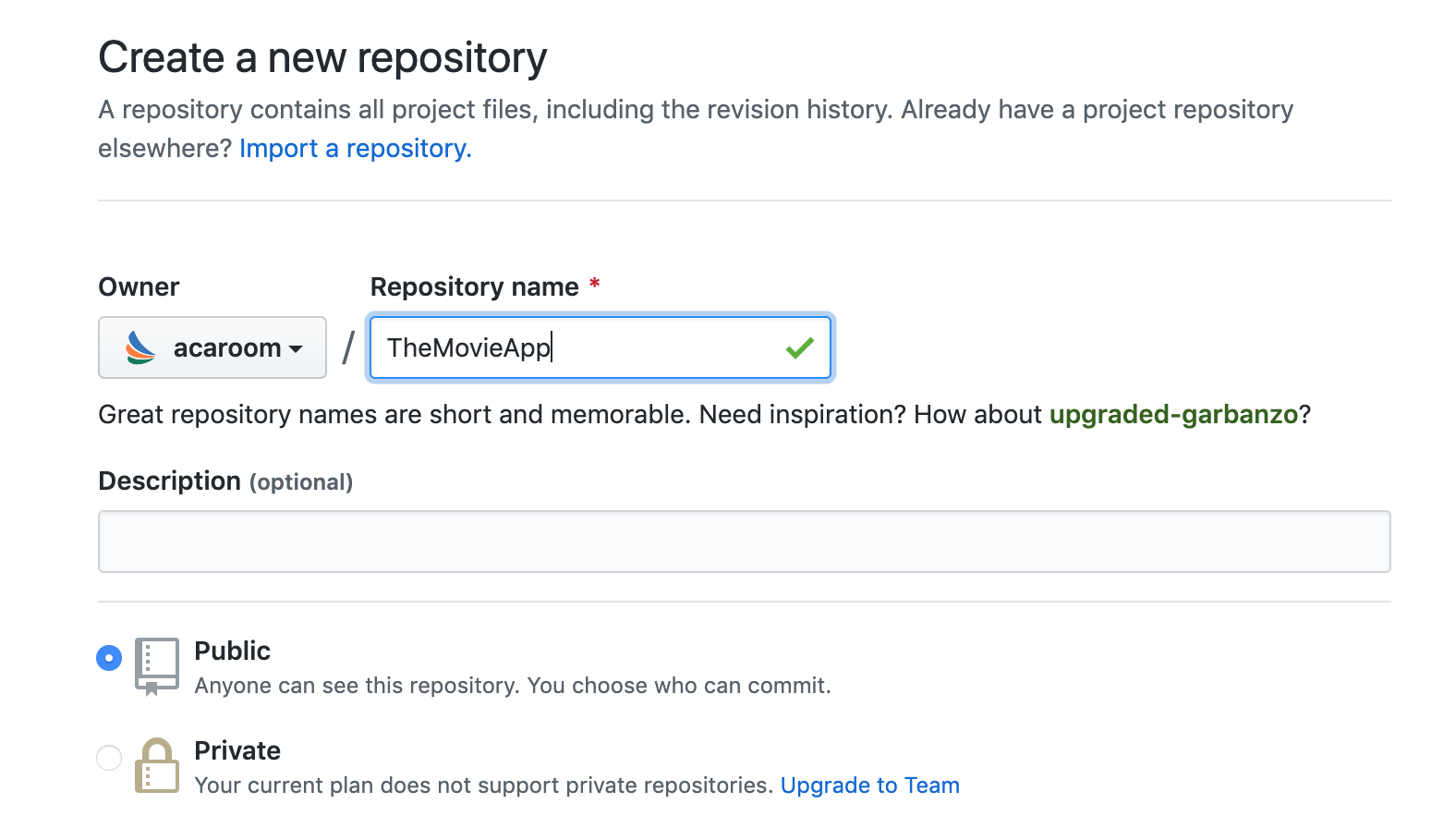This screenshot has height=828, width=1456.
Task: Click the acaroom owner avatar icon
Action: click(140, 347)
